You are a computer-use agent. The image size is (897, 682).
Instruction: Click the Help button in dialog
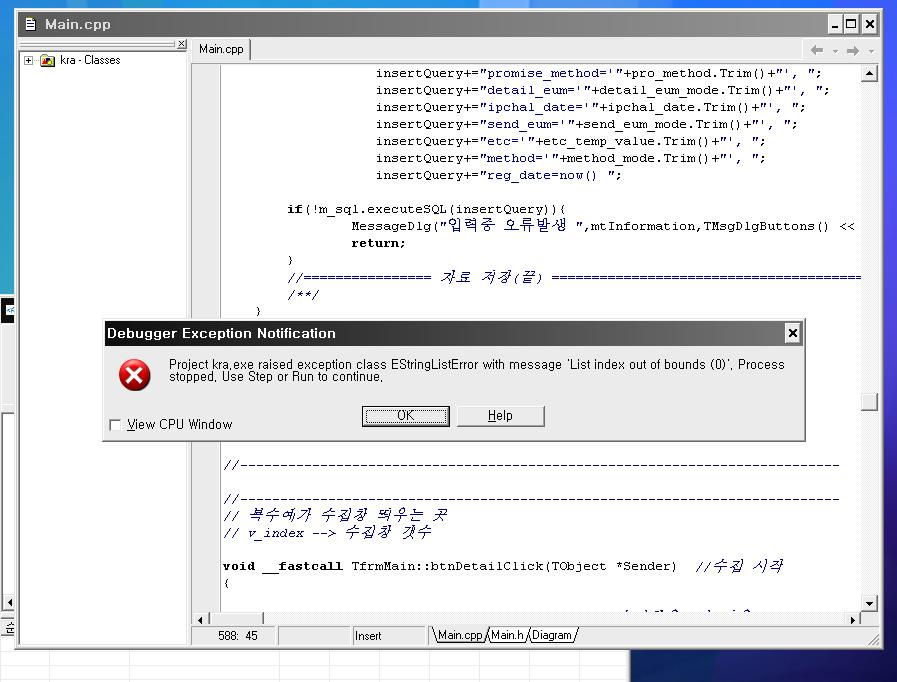pyautogui.click(x=500, y=416)
